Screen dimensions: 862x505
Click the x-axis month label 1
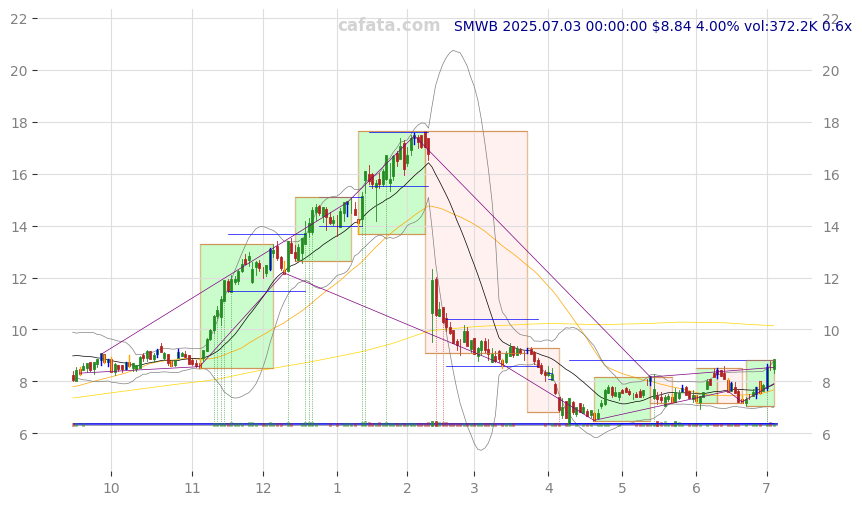coord(337,489)
